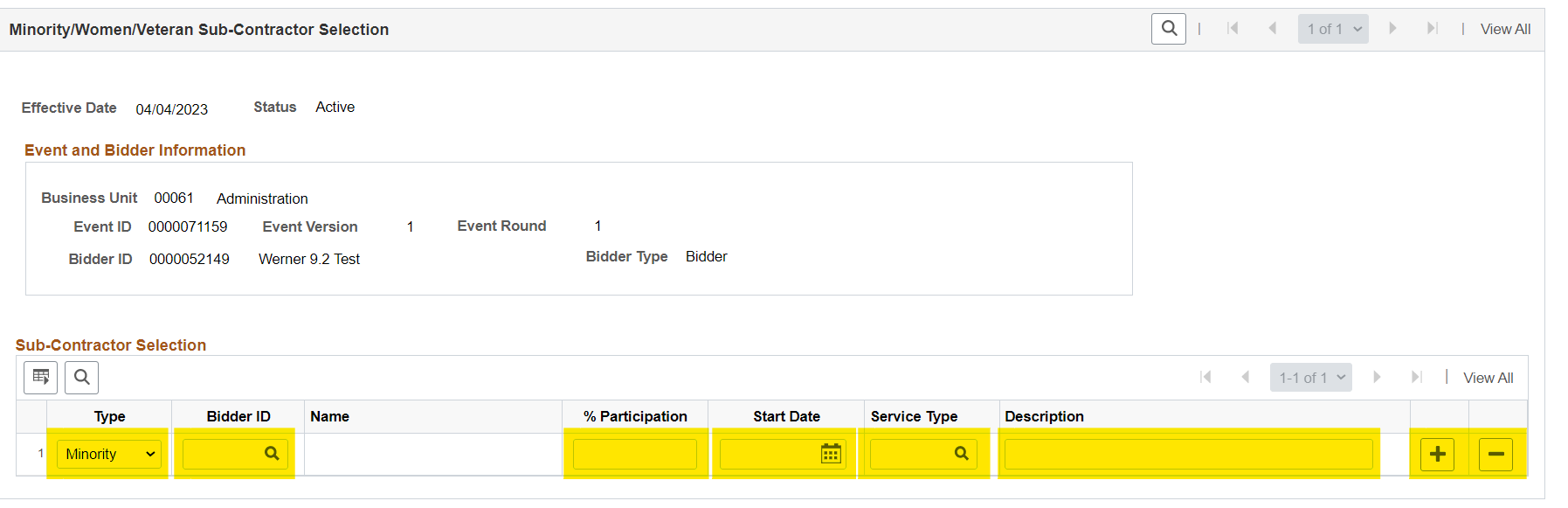Go to first record in header navigation
Screen dimensions: 1568x508
pyautogui.click(x=1233, y=29)
